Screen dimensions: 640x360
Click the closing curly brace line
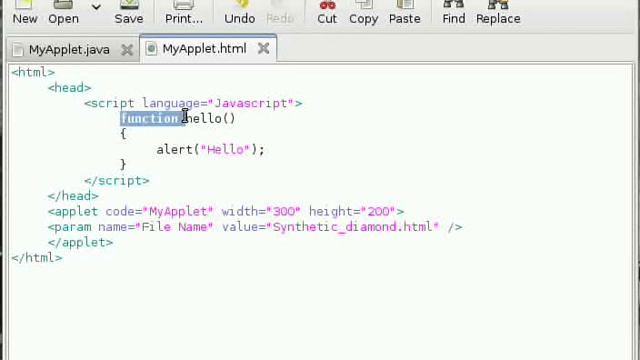point(123,165)
